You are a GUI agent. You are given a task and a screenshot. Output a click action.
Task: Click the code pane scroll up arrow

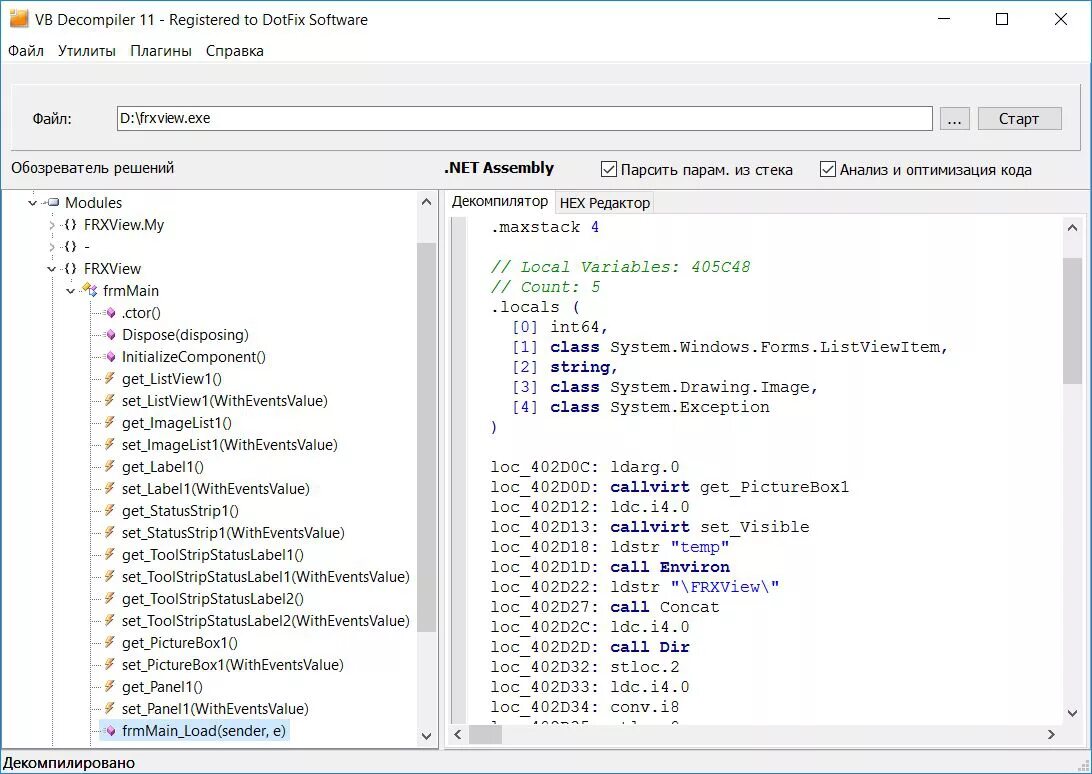pos(1072,227)
